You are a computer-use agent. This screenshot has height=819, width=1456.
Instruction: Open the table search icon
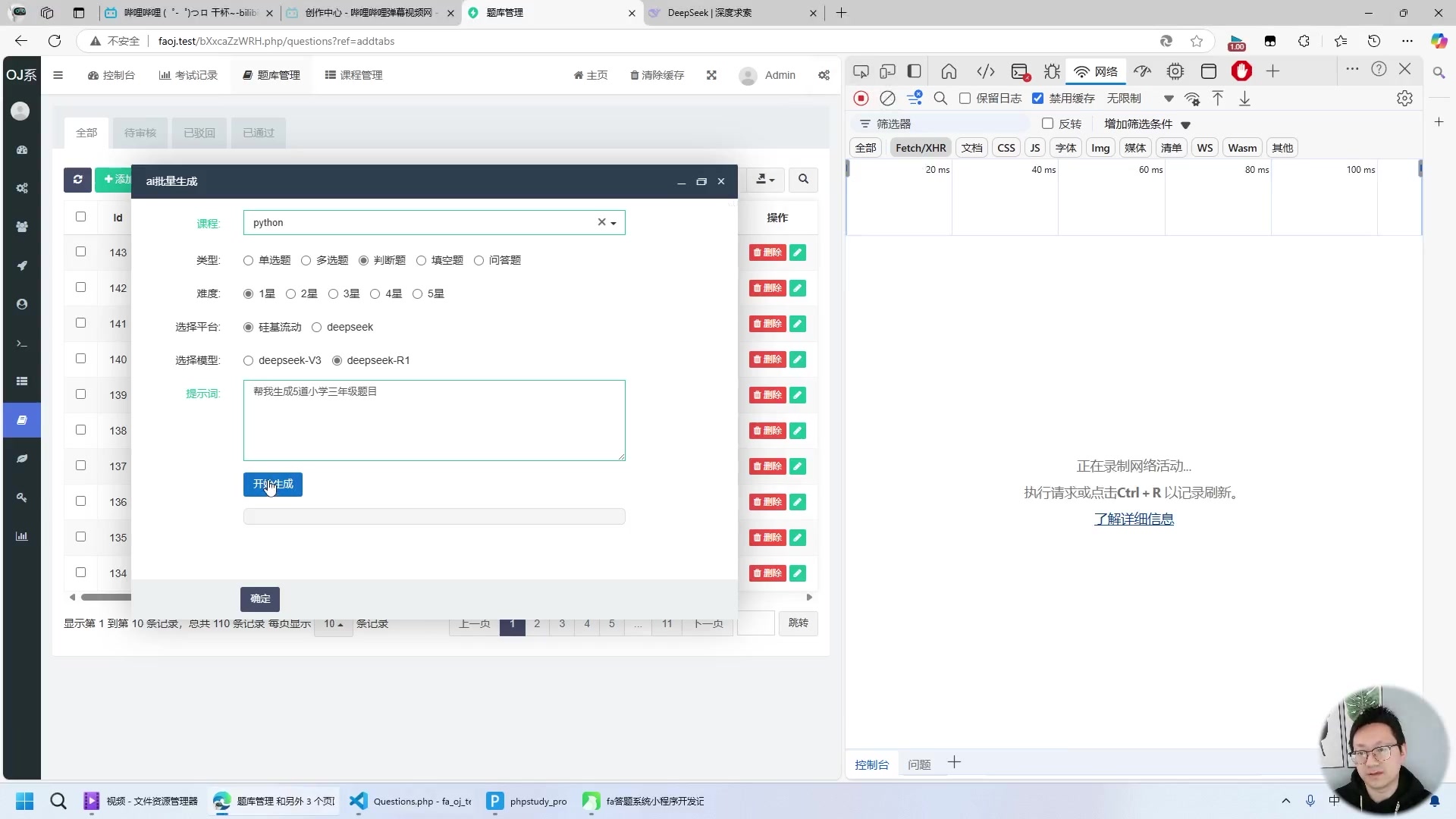[x=803, y=180]
